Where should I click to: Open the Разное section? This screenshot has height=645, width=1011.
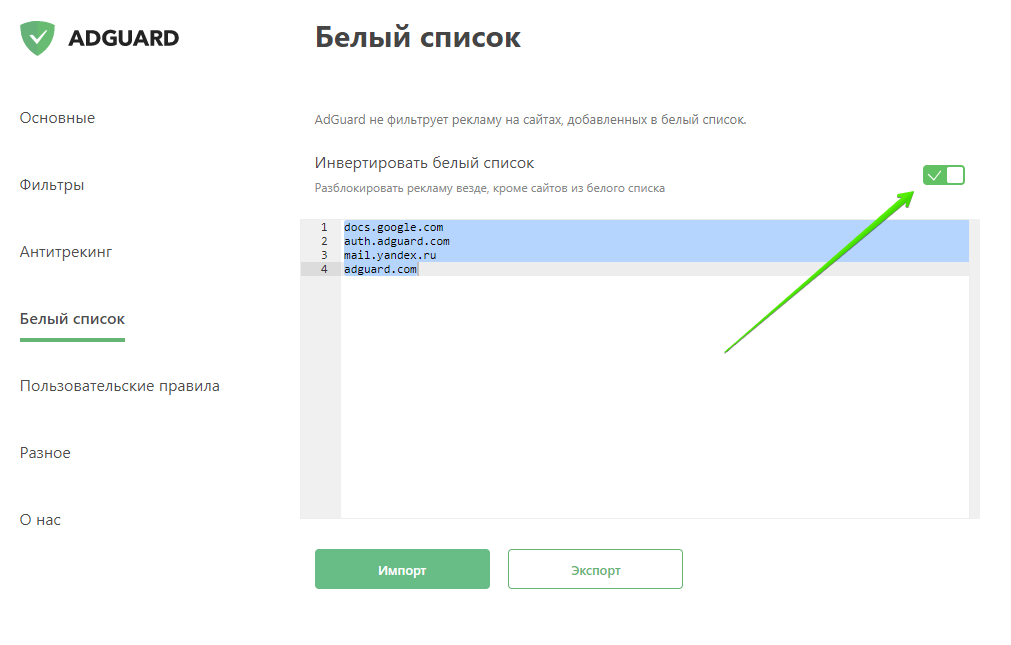[45, 453]
